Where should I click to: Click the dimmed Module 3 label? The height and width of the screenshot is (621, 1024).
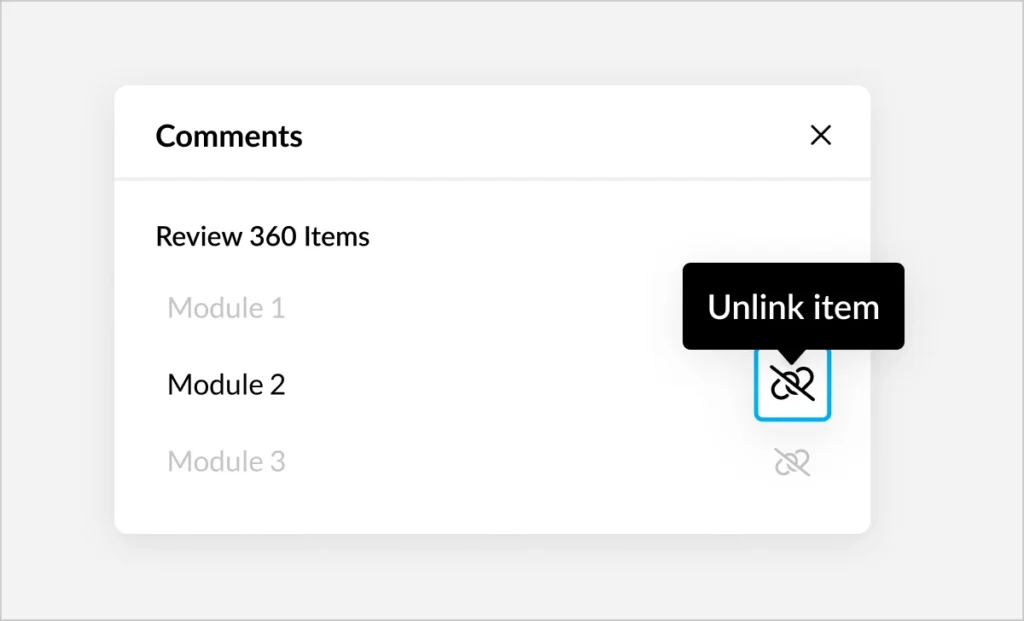click(x=226, y=462)
